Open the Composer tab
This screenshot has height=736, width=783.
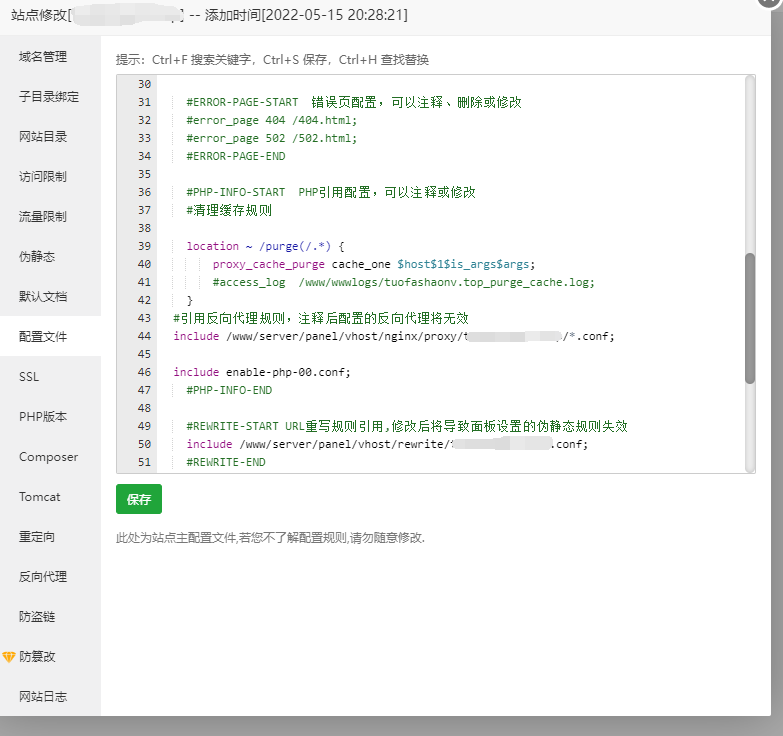tap(48, 456)
